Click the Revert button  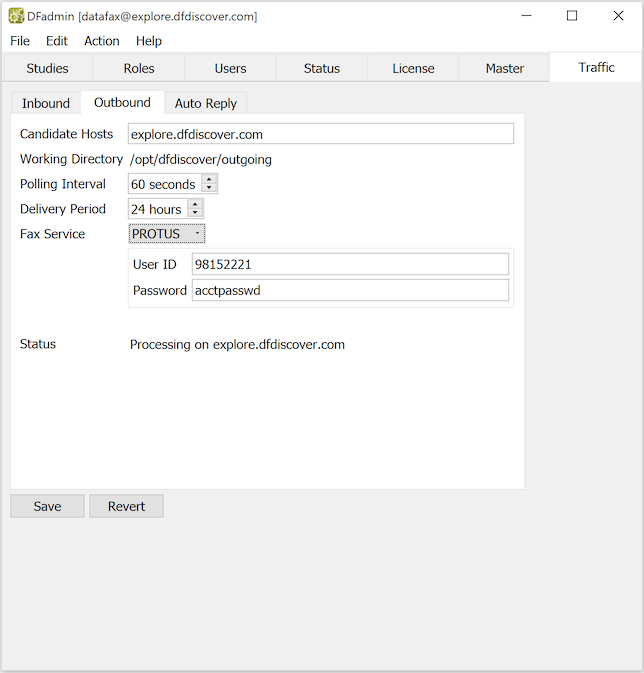coord(126,506)
